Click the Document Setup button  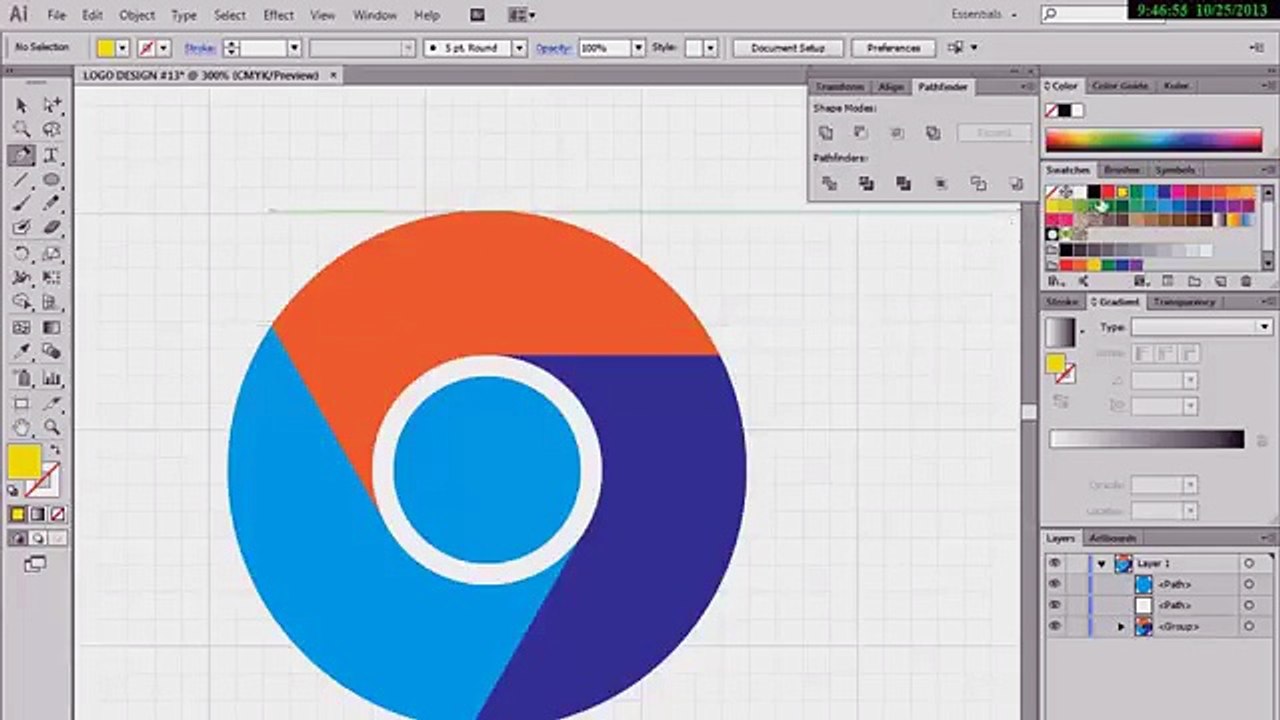[788, 48]
